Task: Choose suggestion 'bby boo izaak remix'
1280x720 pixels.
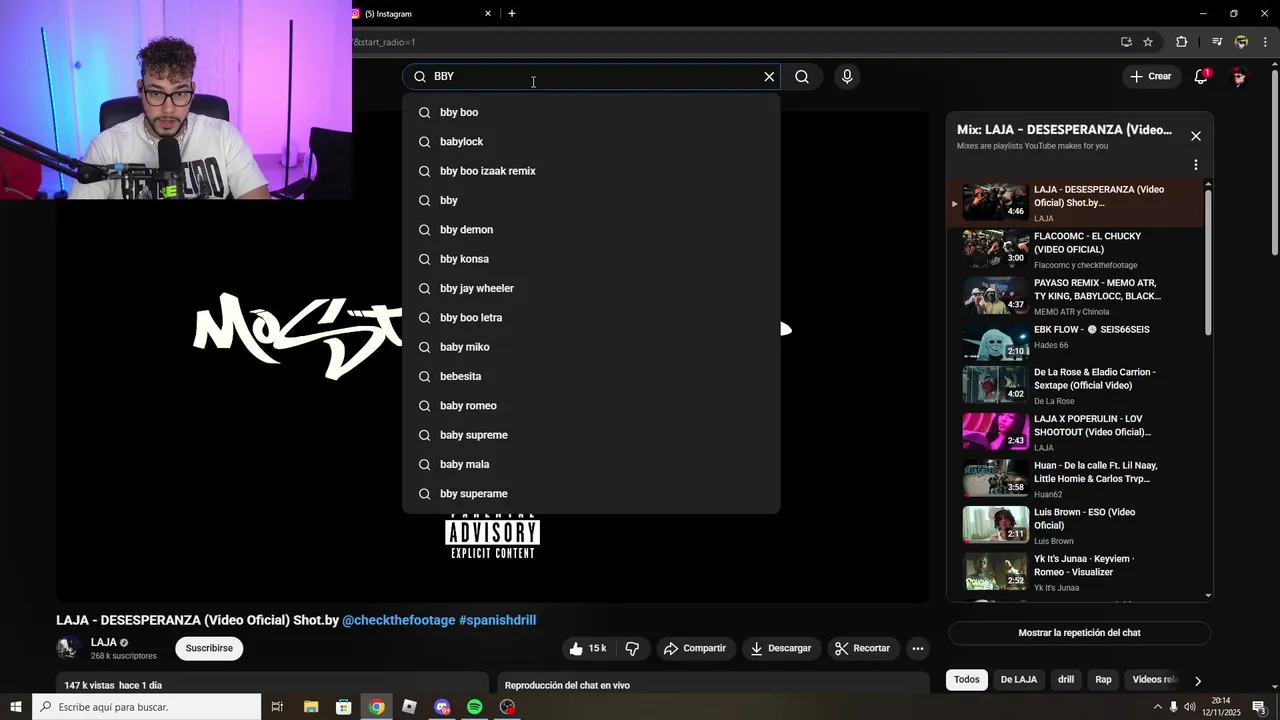Action: tap(591, 171)
